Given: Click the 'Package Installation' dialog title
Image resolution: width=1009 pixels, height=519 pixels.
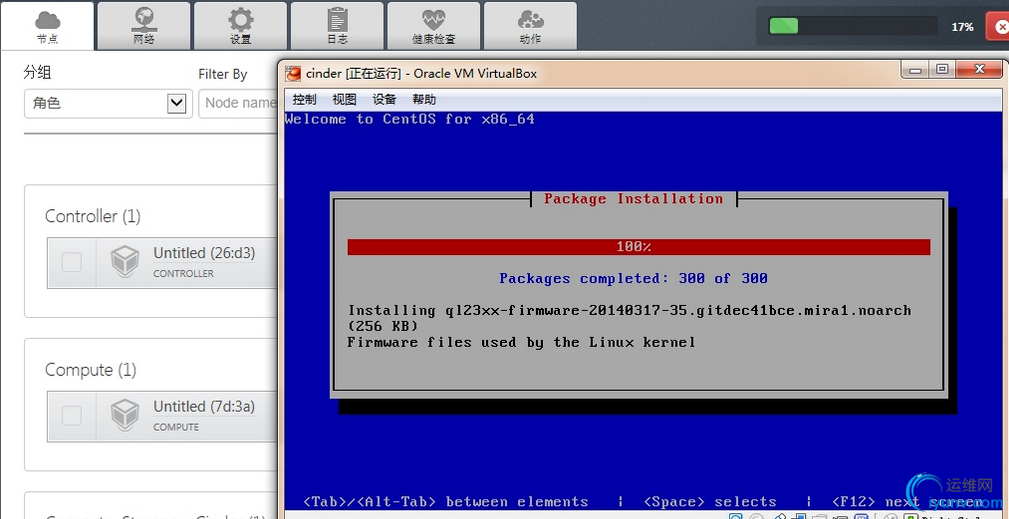Looking at the screenshot, I should click(633, 199).
